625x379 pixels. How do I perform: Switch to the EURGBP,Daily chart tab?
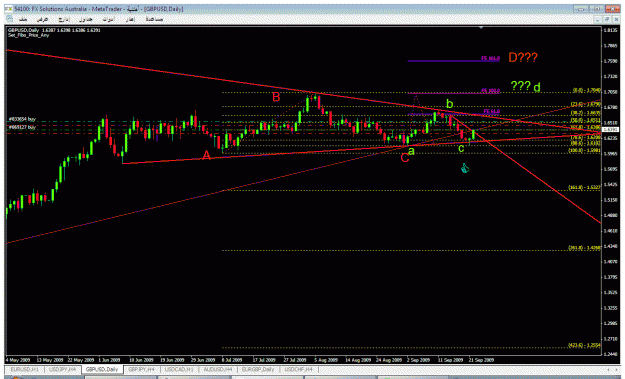coord(258,370)
